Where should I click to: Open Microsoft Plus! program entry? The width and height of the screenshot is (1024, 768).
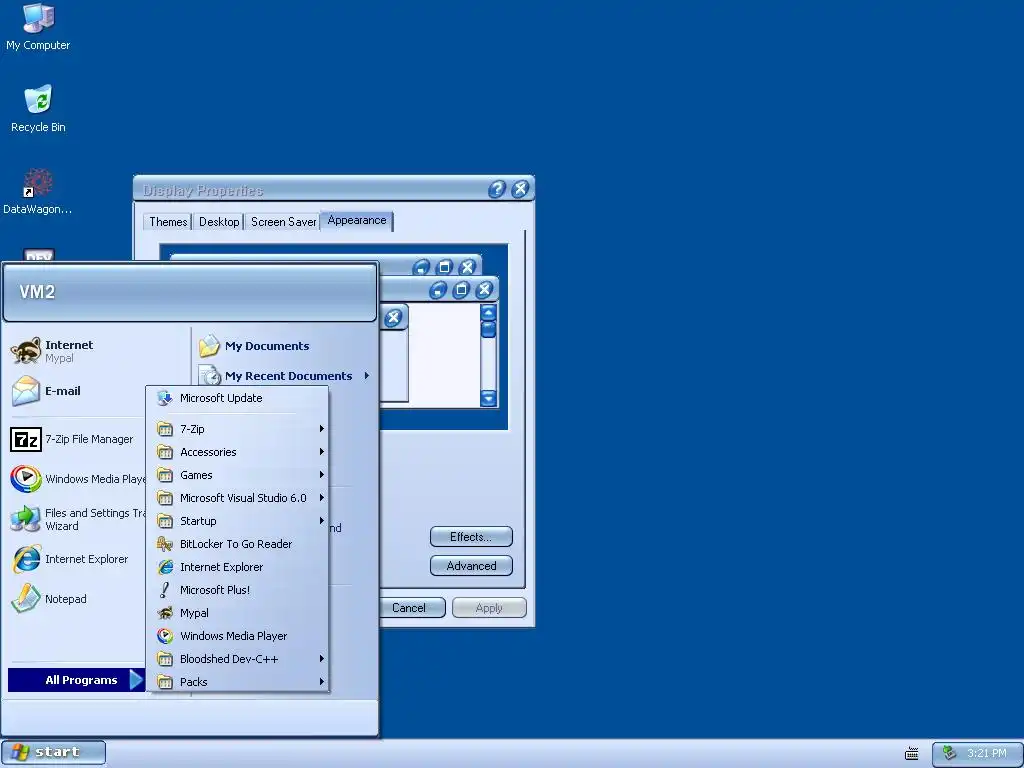238,590
